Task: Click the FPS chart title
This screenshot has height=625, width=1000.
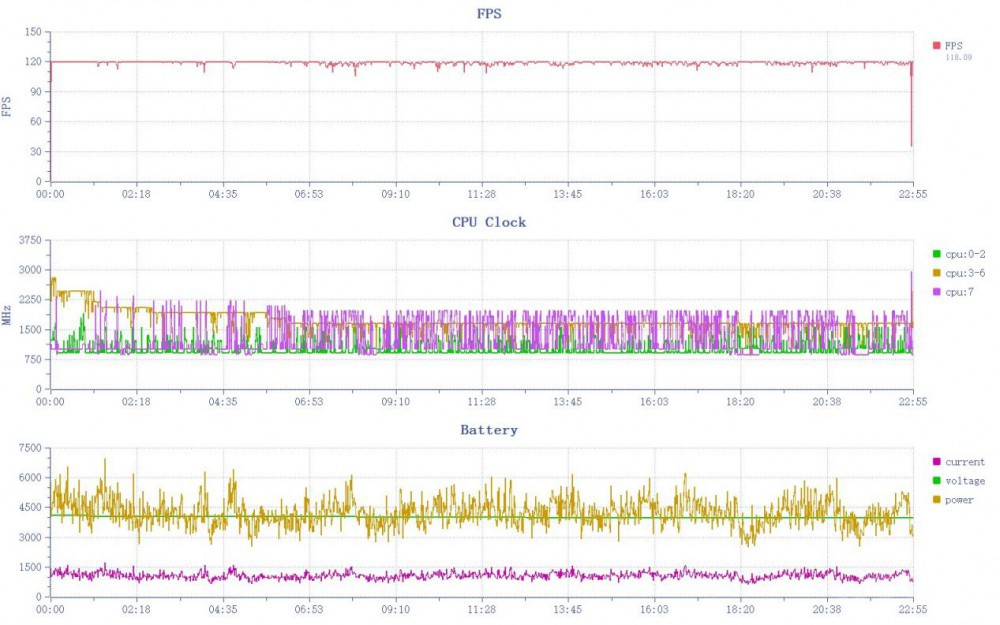Action: pos(489,13)
